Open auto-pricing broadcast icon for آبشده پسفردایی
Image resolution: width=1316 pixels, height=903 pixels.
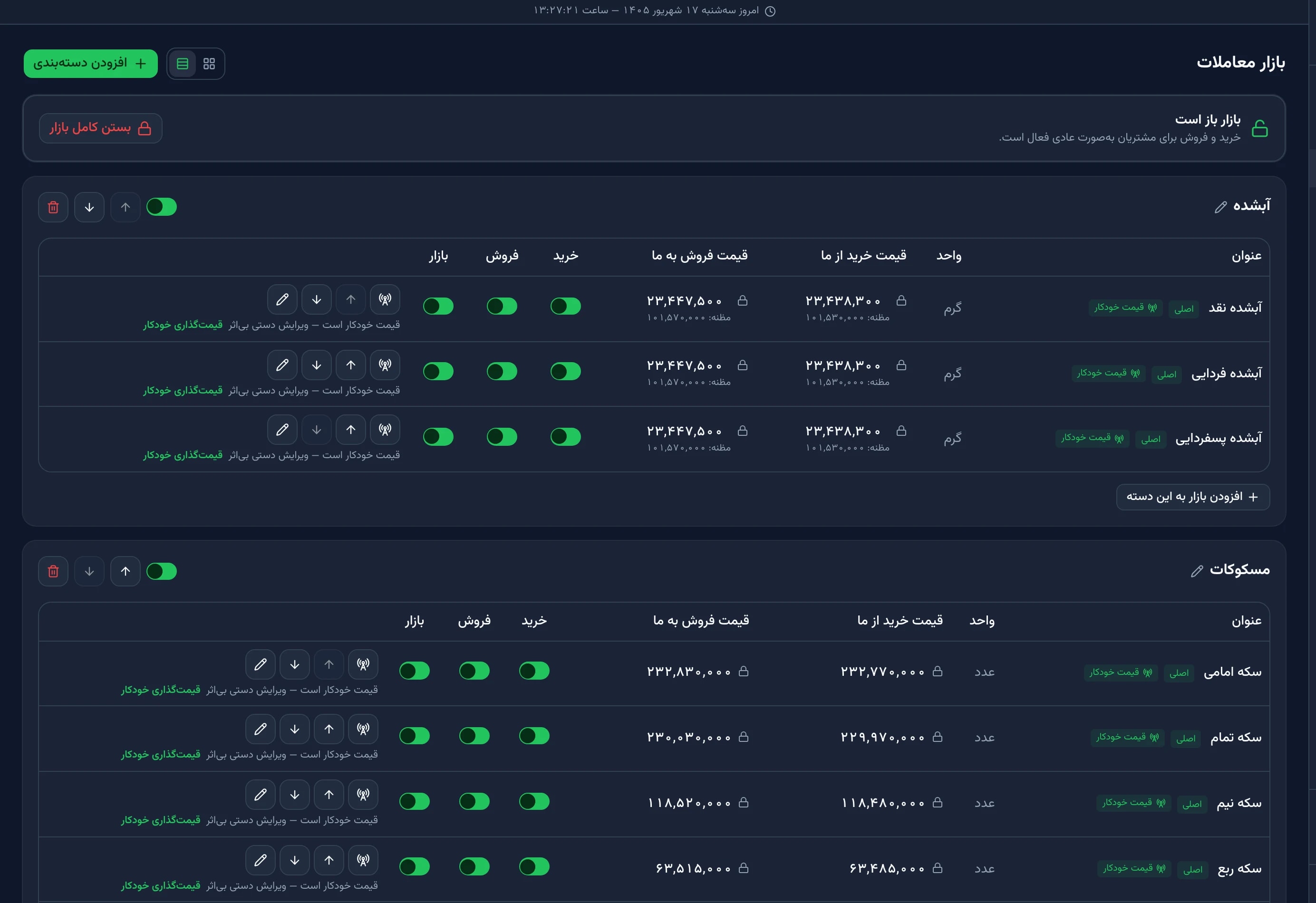click(385, 430)
